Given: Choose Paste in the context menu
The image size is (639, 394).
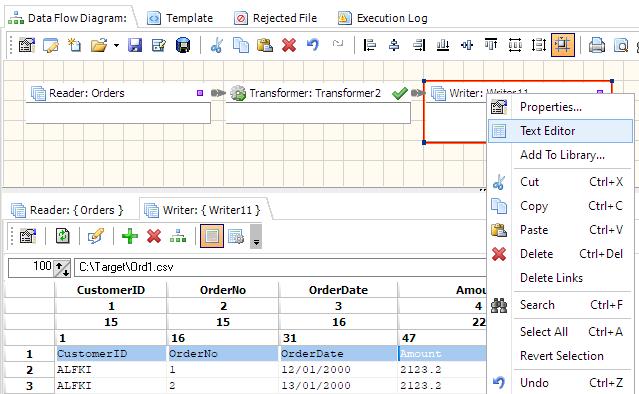Looking at the screenshot, I should point(560,230).
